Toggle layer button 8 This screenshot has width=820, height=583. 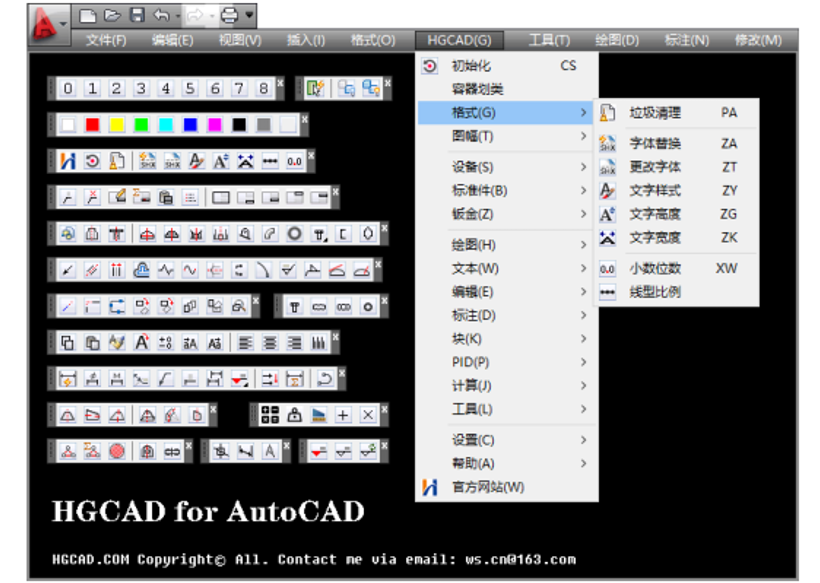click(261, 87)
